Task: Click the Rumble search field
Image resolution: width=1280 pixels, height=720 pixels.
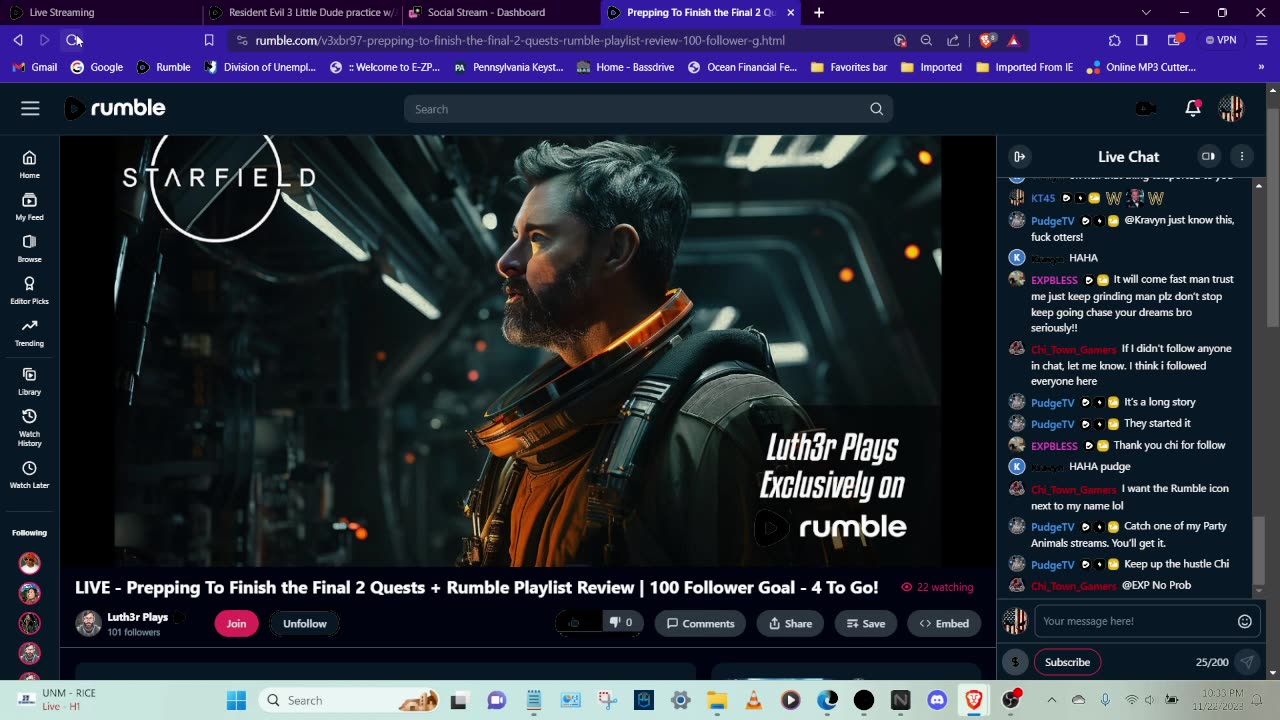Action: (x=648, y=109)
